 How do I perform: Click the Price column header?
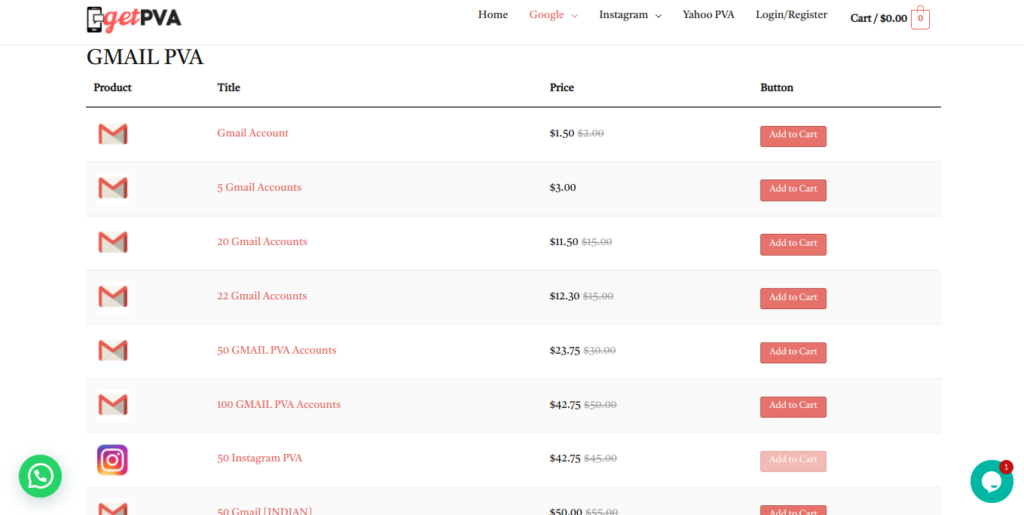pos(562,87)
